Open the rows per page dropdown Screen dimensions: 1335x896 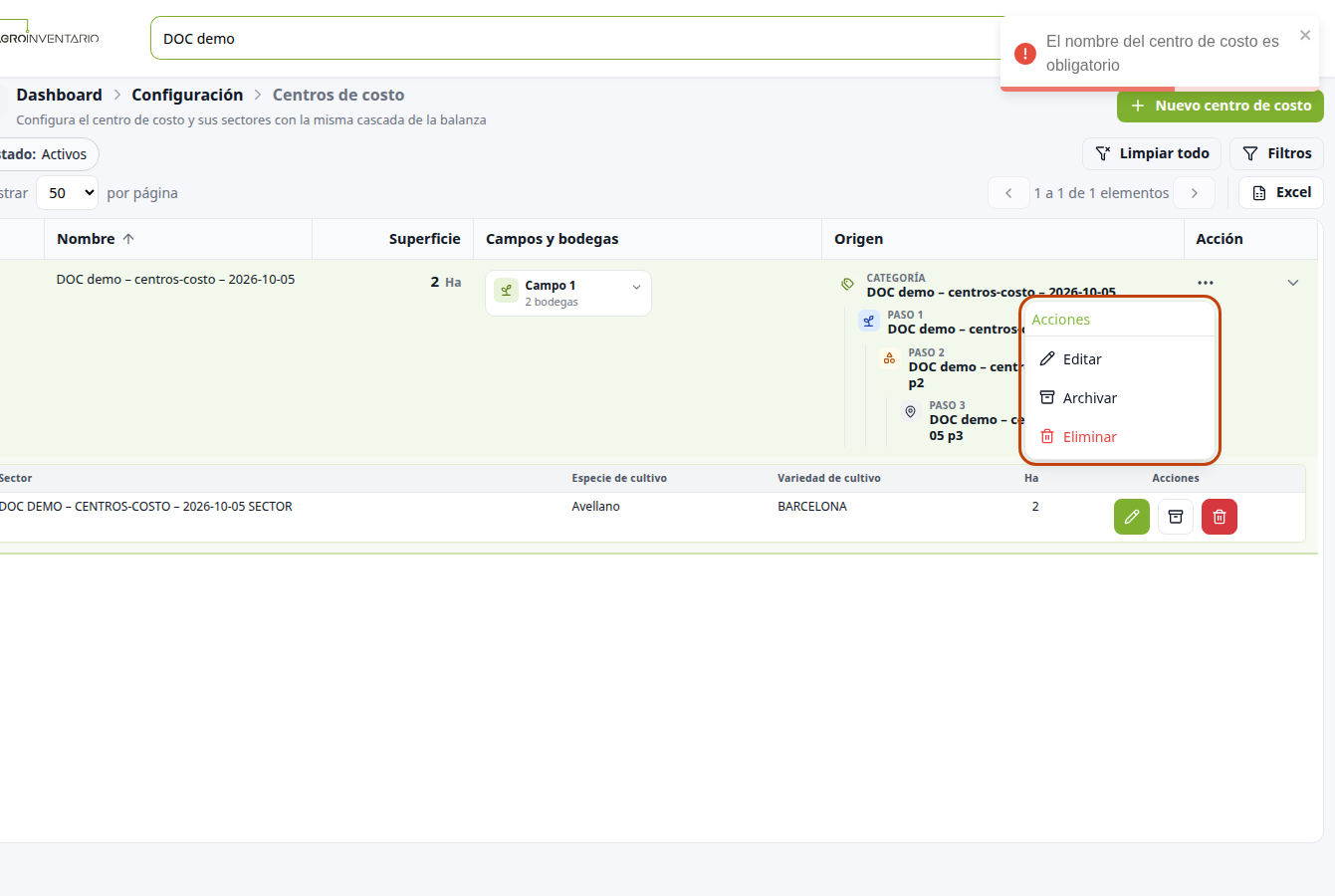pos(68,193)
